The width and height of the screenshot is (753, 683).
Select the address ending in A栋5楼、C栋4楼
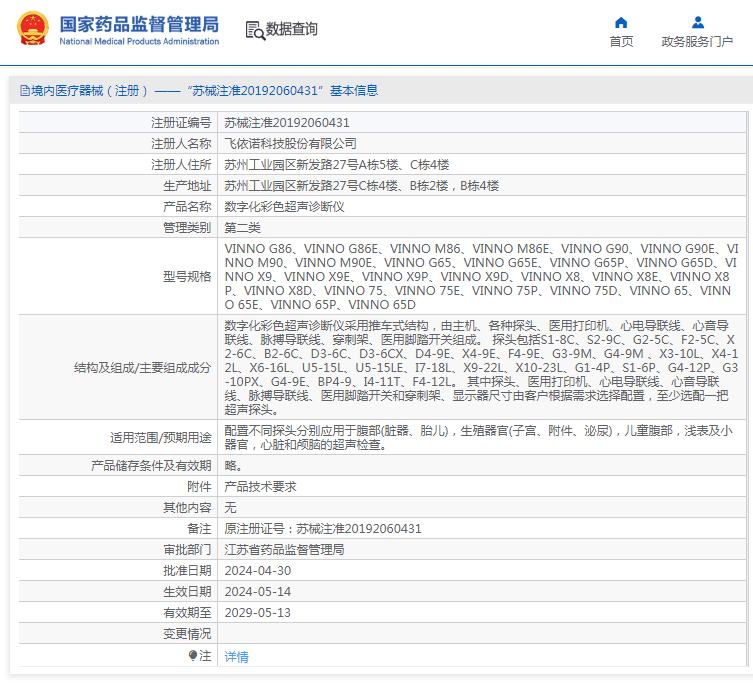337,165
